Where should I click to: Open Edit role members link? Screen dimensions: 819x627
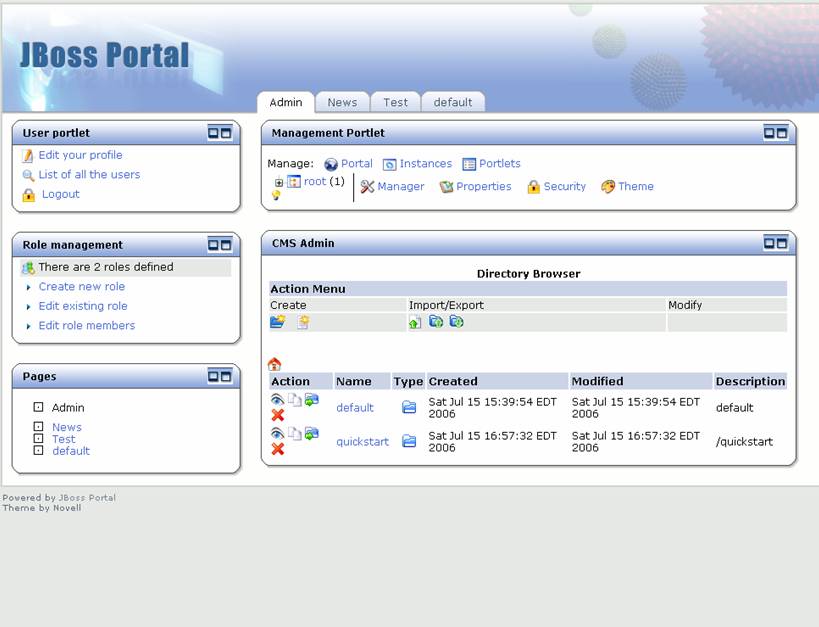87,325
